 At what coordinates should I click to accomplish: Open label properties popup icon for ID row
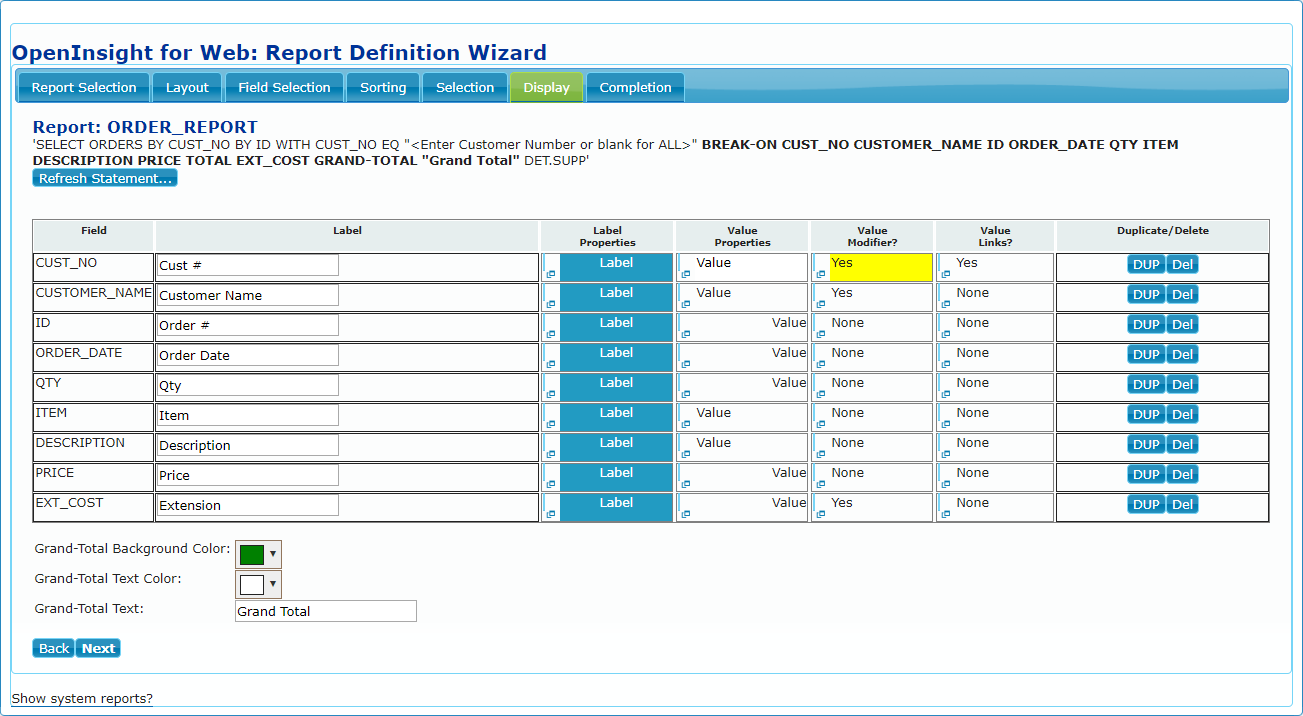click(x=550, y=334)
